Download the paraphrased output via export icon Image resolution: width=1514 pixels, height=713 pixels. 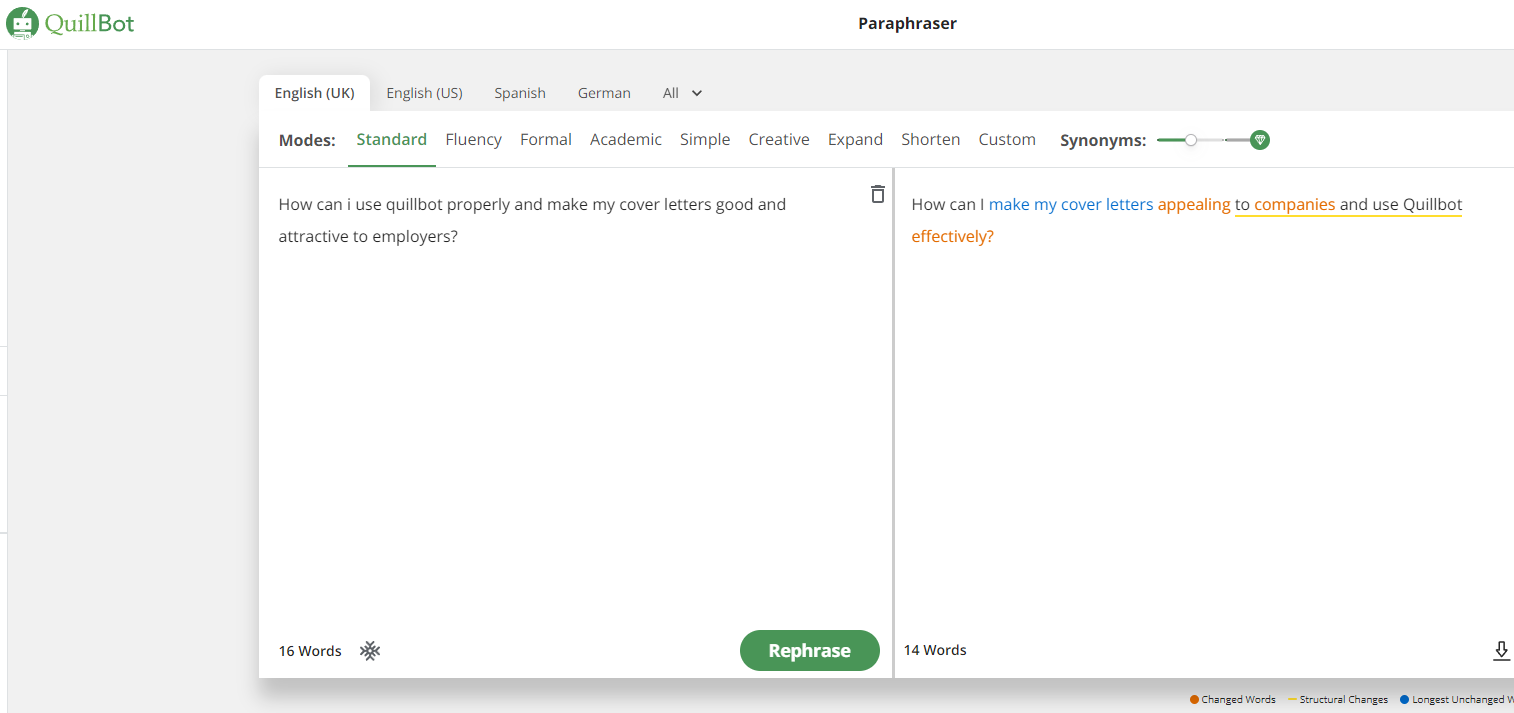(x=1501, y=651)
